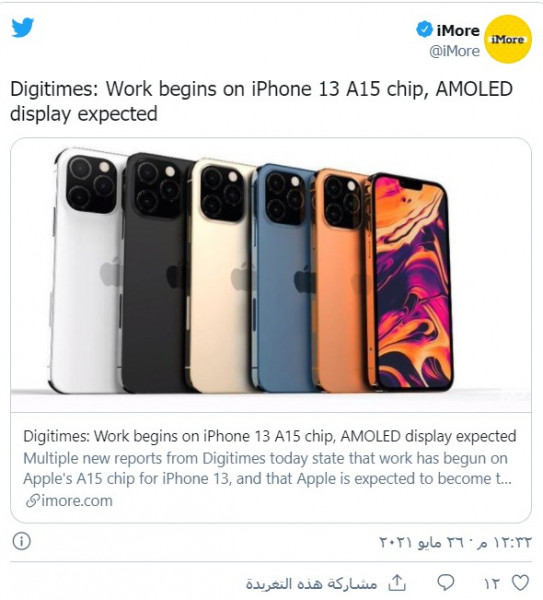The height and width of the screenshot is (600, 543).
Task: Visit the @iMore handle
Action: (454, 51)
